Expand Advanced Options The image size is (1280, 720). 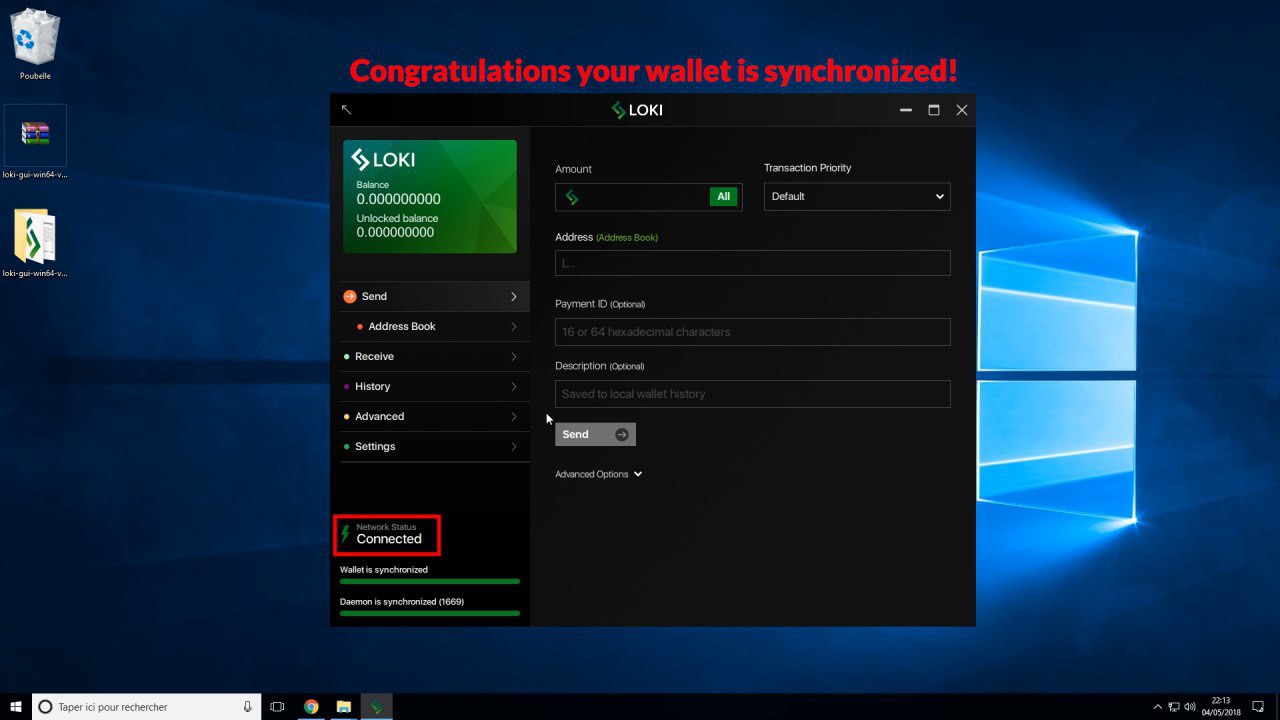click(x=598, y=474)
